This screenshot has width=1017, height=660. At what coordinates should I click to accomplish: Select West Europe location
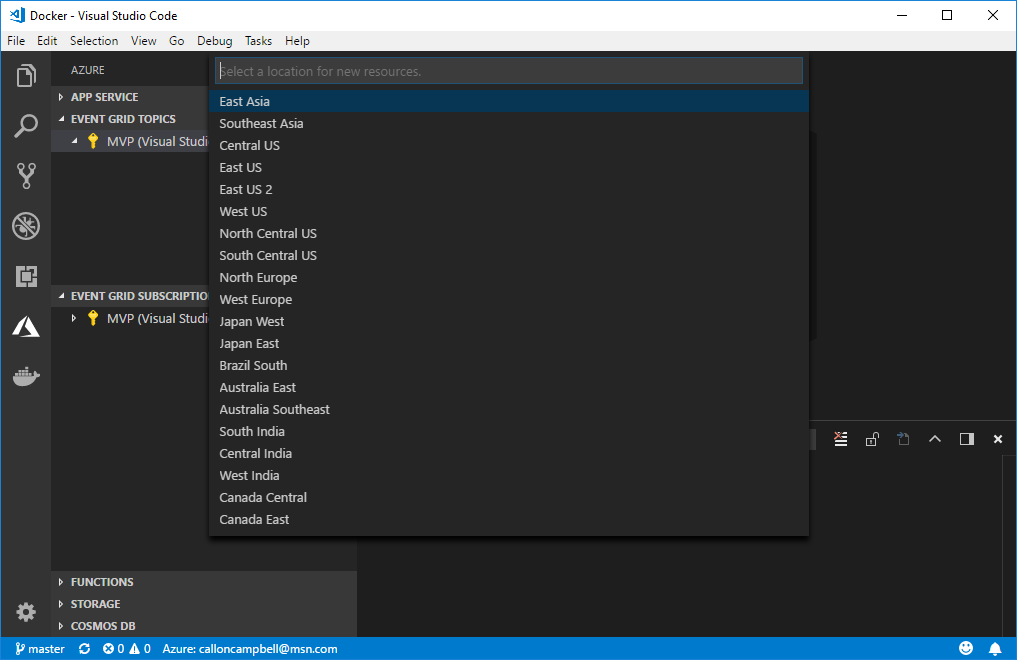[x=256, y=300]
